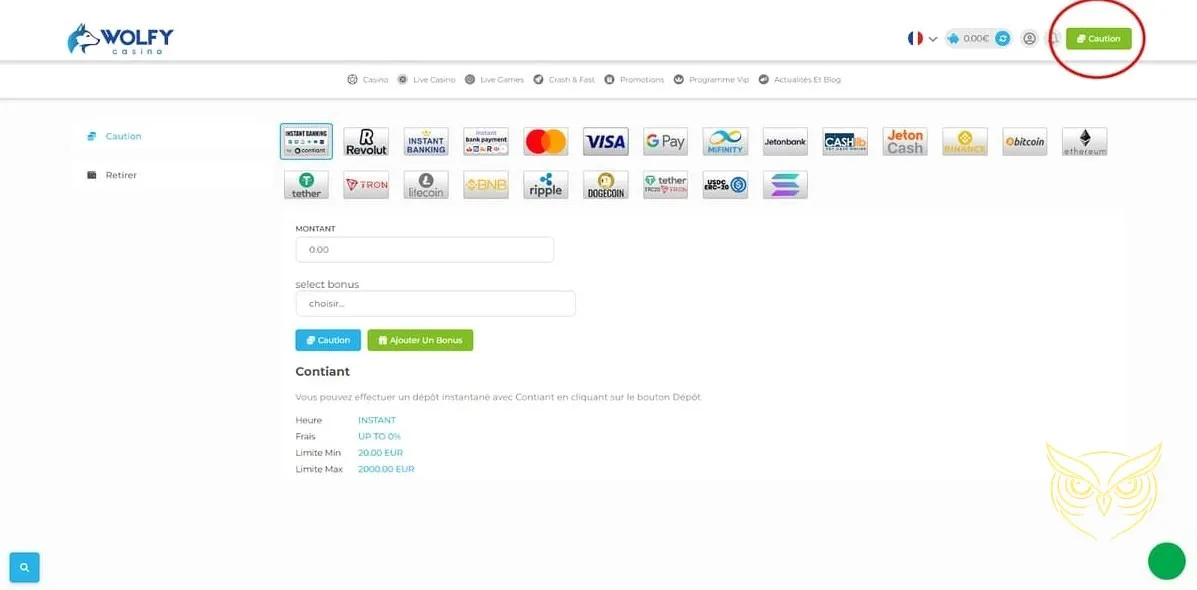Viewport: 1197px width, 590px height.
Task: Open the Caution tab in sidebar
Action: point(123,136)
